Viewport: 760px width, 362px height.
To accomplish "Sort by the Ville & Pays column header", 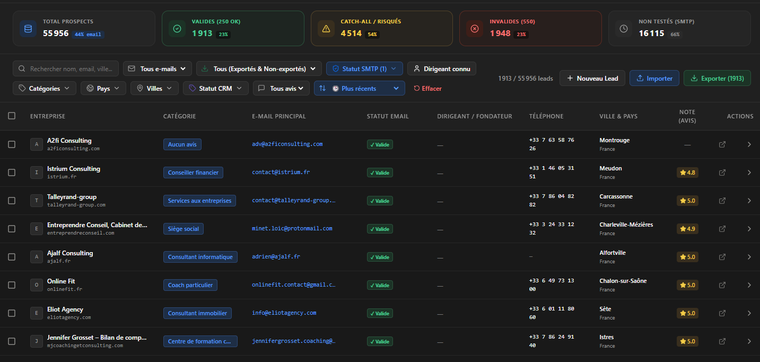I will coord(618,116).
